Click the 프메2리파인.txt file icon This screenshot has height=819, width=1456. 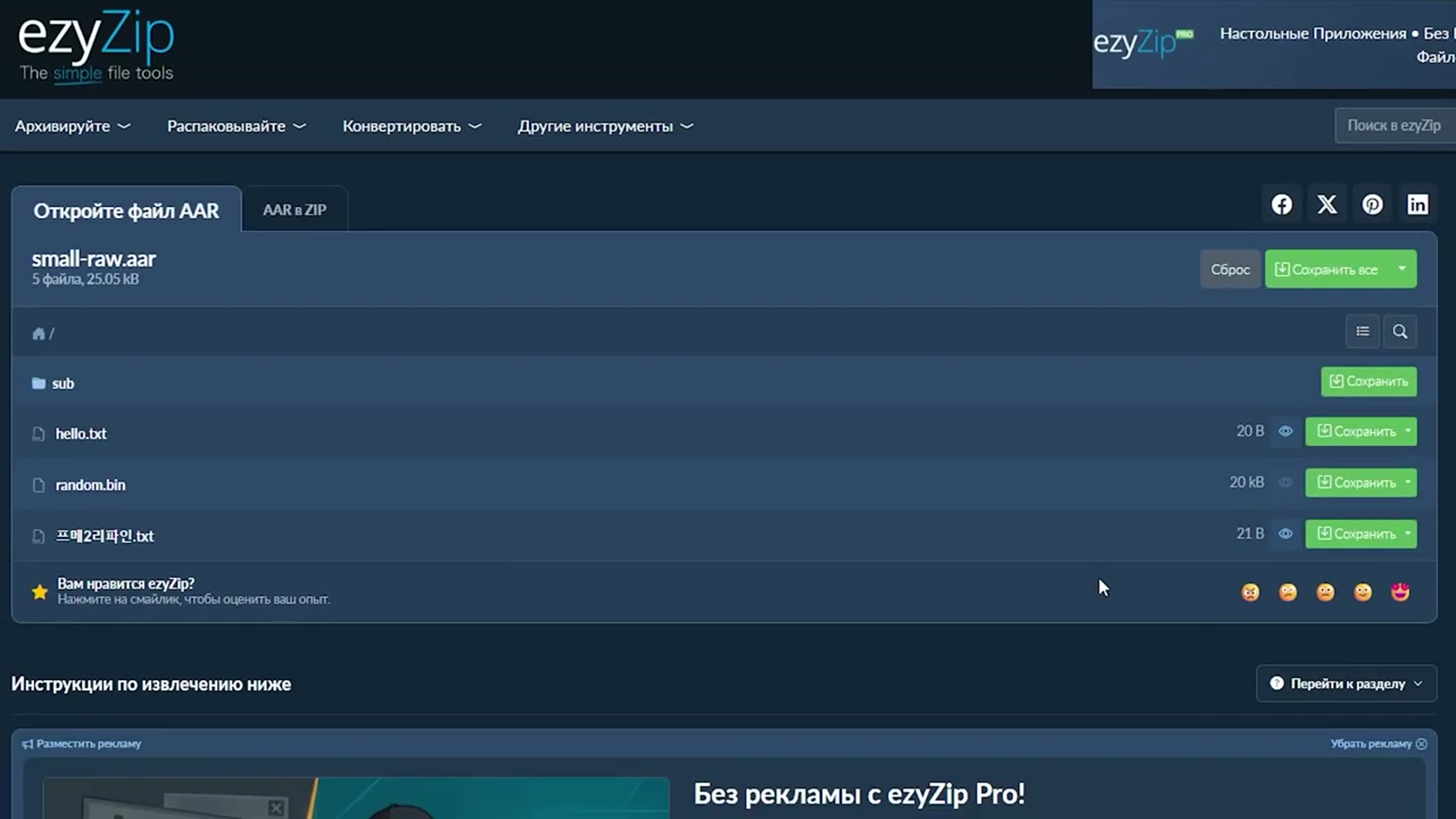[39, 536]
